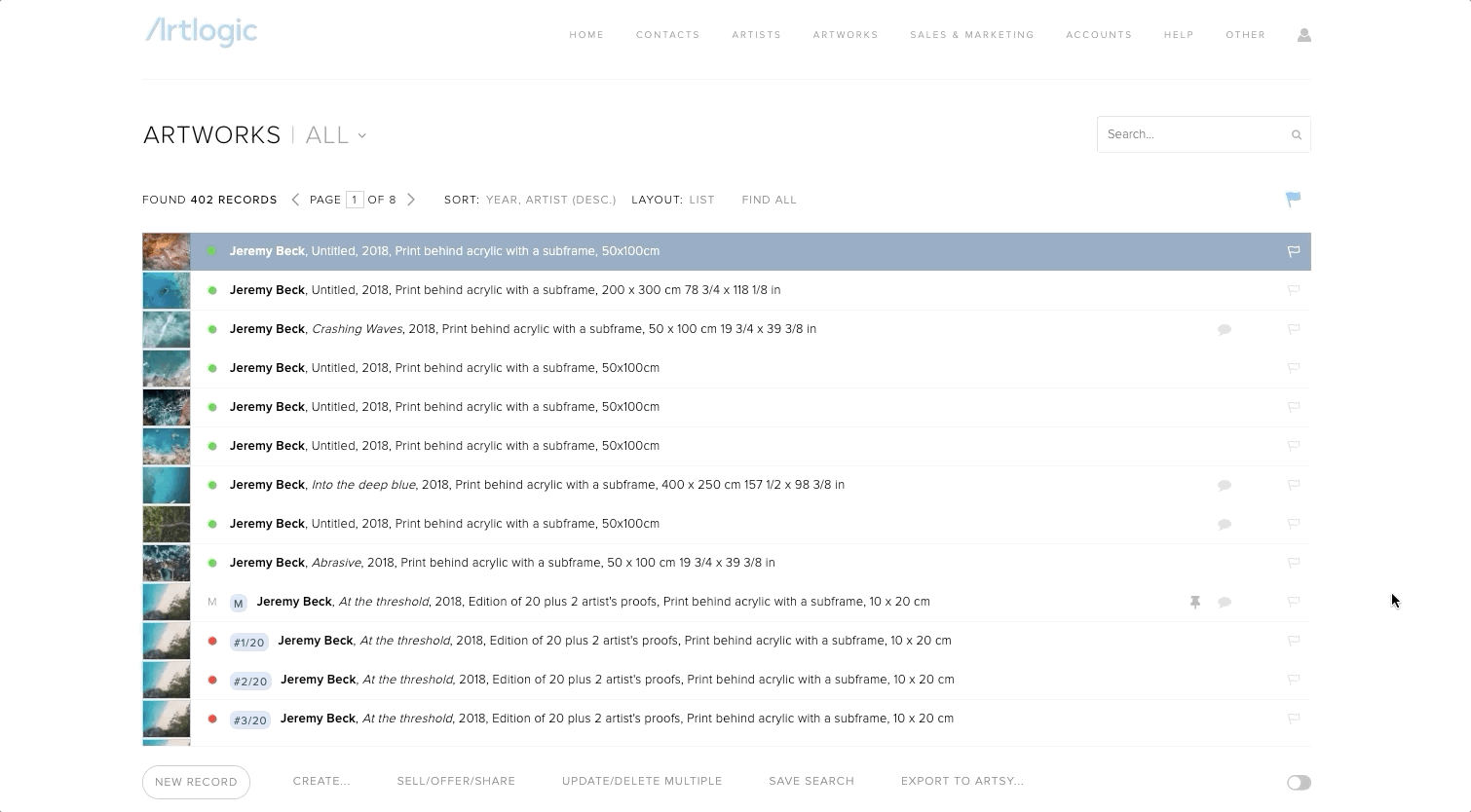The image size is (1471, 812).
Task: Flag the Into the deep blue artwork
Action: pos(1294,485)
